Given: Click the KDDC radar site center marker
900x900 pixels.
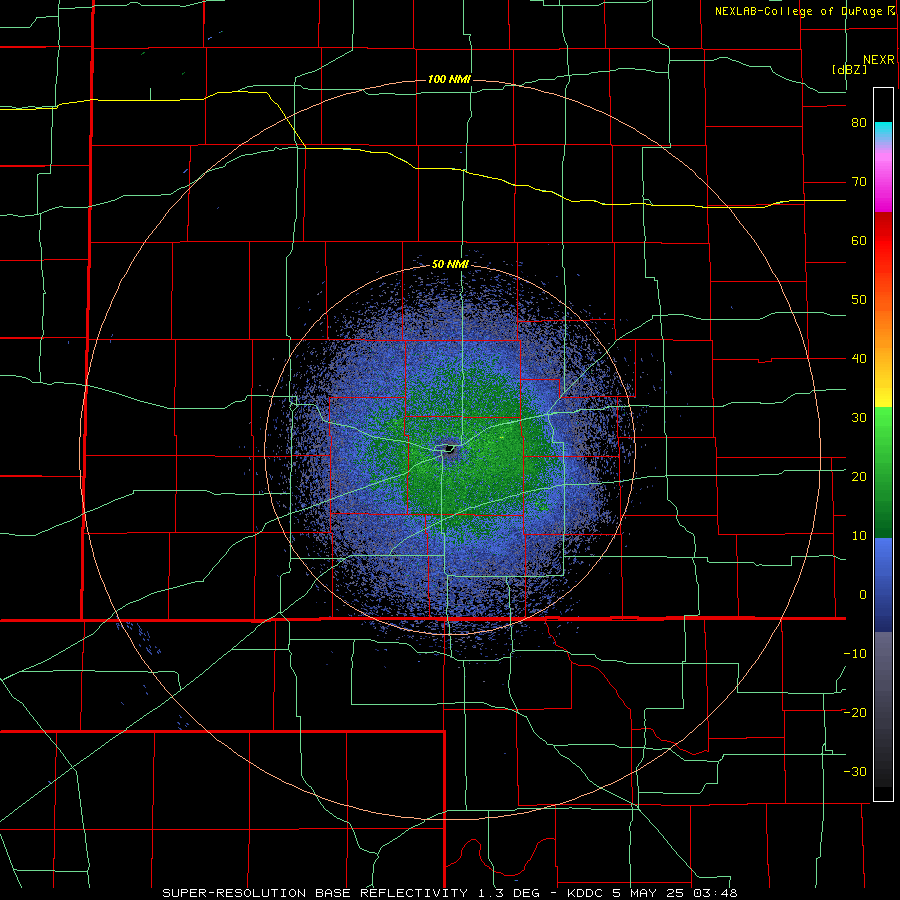Looking at the screenshot, I should click(449, 448).
